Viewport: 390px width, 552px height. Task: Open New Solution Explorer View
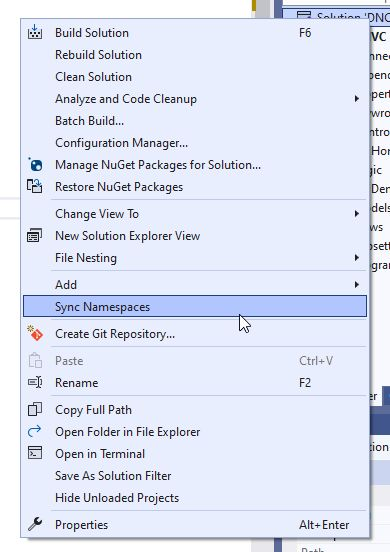pos(195,236)
